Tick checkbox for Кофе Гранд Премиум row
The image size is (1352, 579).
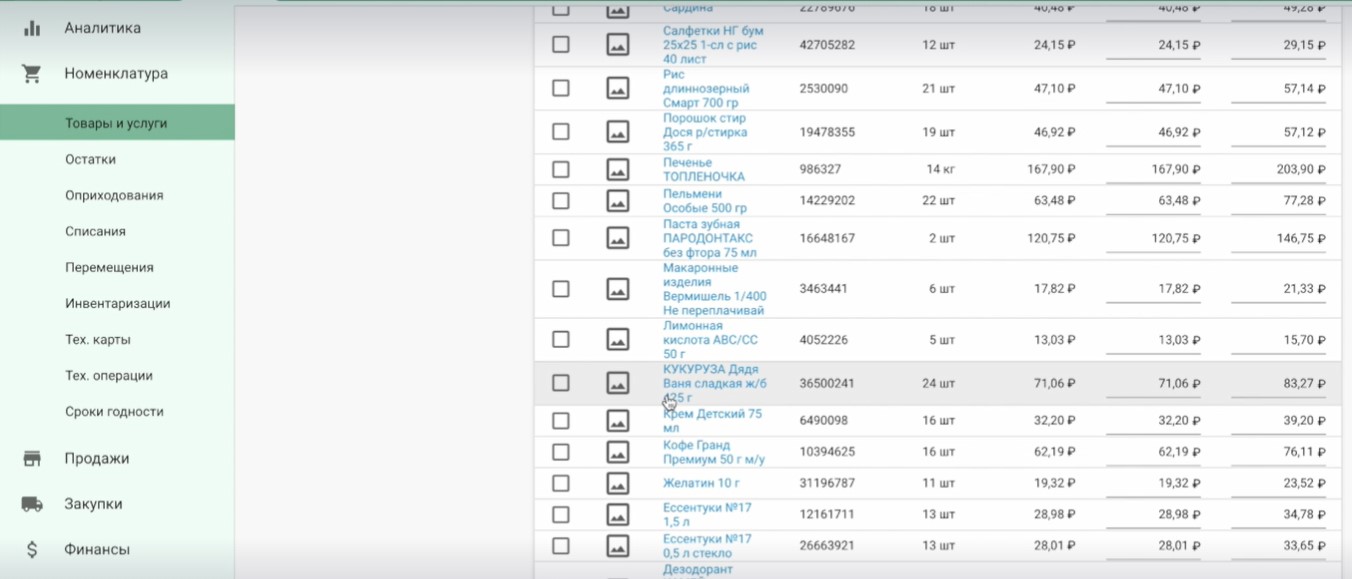[x=561, y=452]
